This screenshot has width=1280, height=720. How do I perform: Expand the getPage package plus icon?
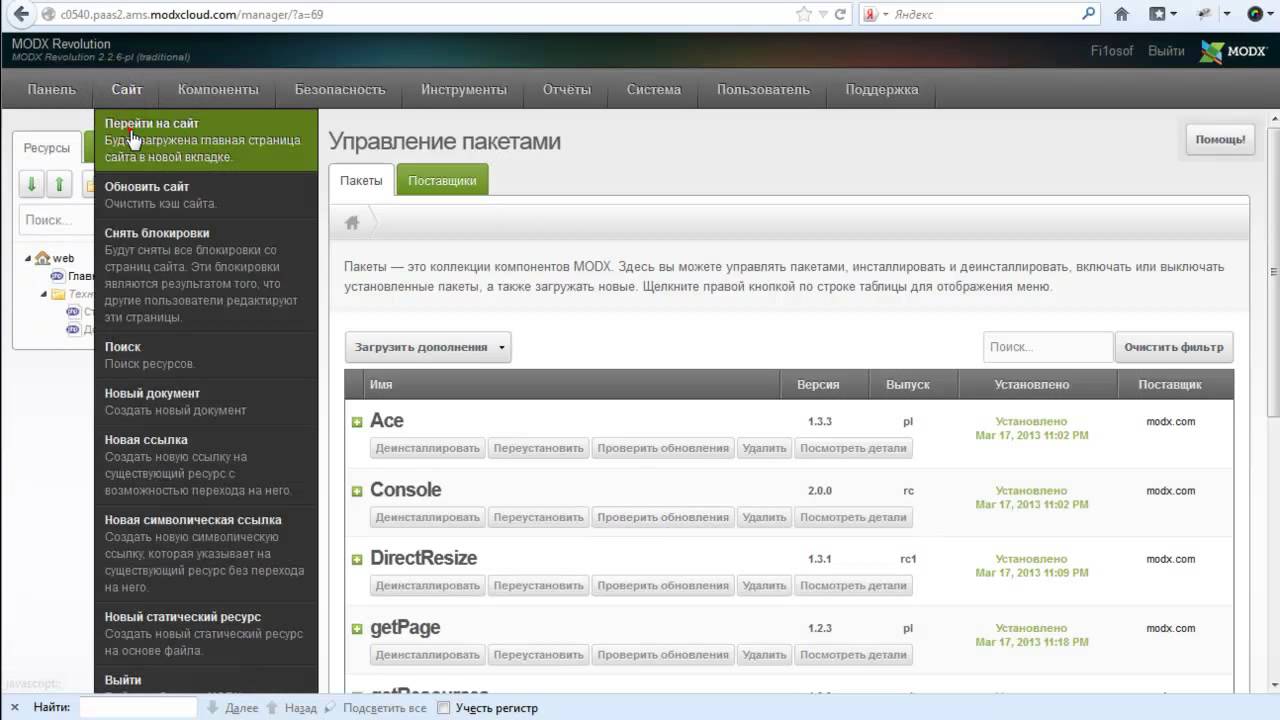(357, 628)
